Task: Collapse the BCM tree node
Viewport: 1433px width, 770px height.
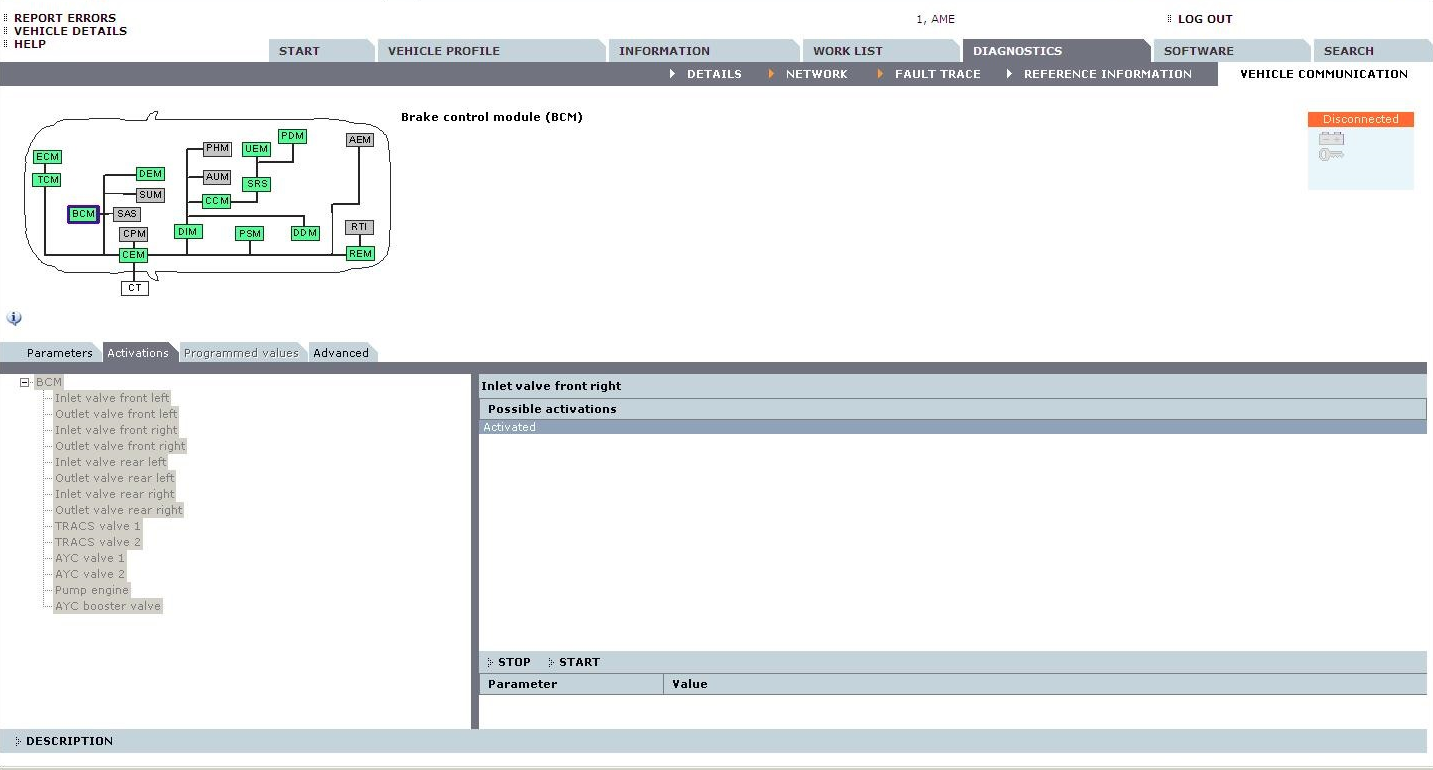Action: pyautogui.click(x=25, y=382)
